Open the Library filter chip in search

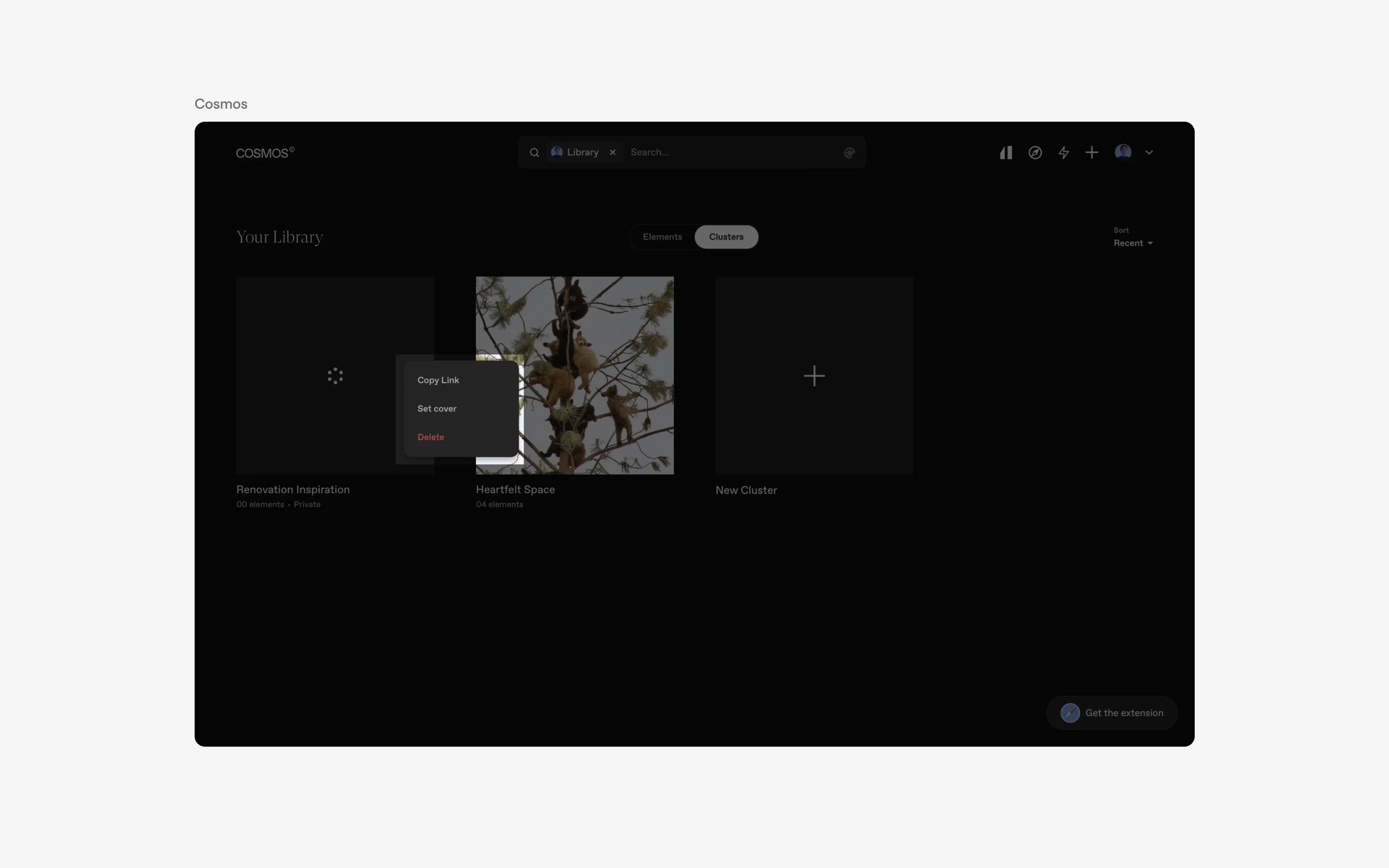[581, 152]
